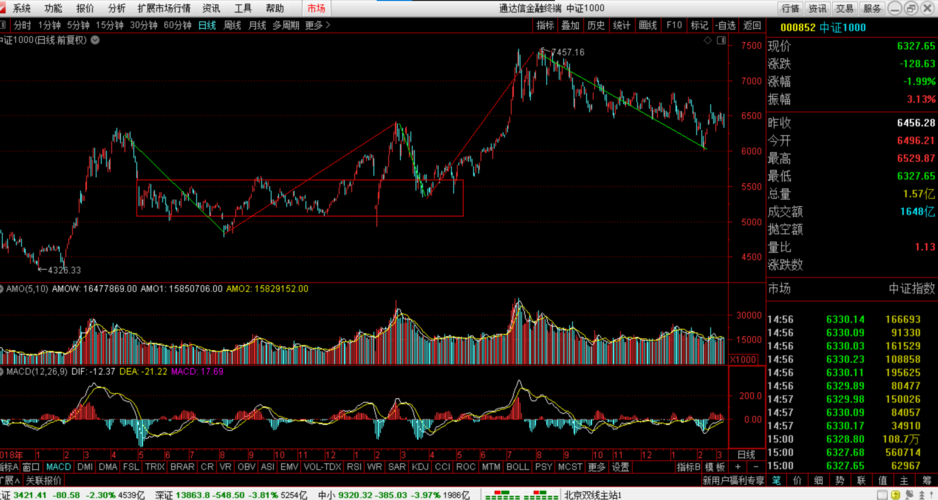Image resolution: width=938 pixels, height=500 pixels.
Task: Click the X1000 volume scale marker
Action: pos(743,359)
